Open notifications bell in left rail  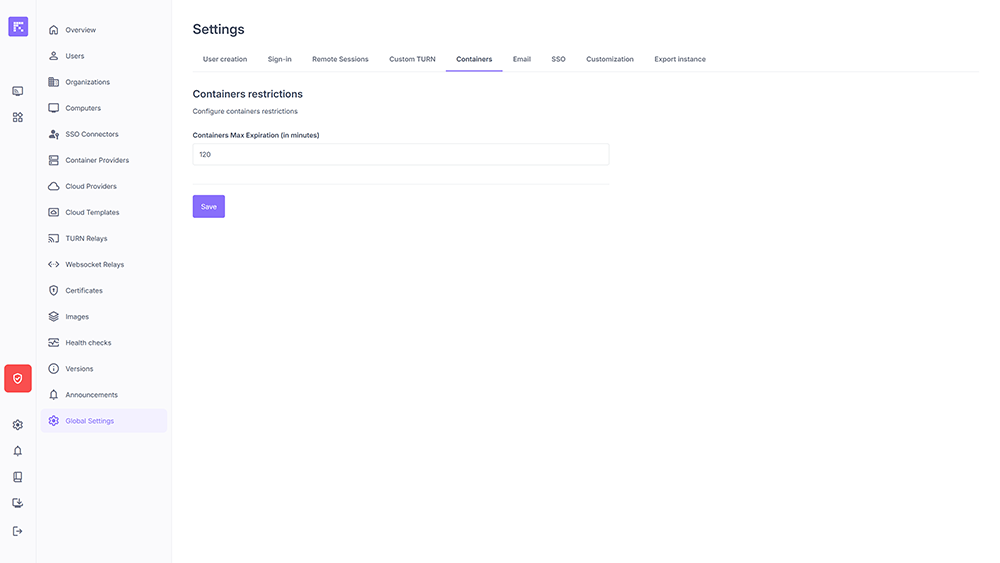tap(18, 451)
